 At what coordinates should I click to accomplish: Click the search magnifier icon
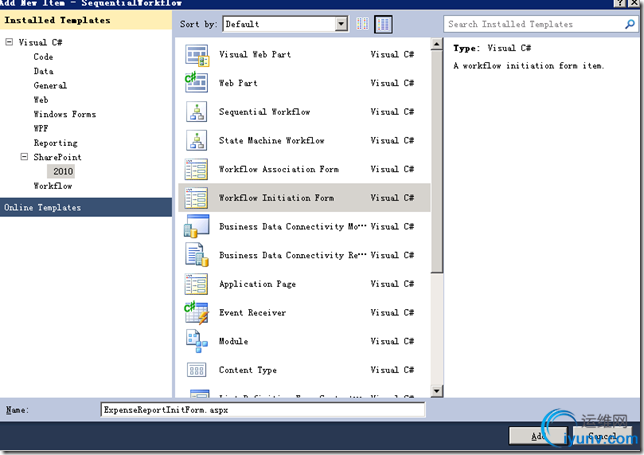(x=629, y=24)
